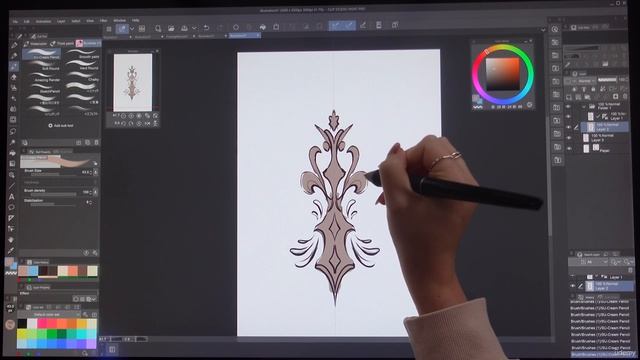Pick the orange swatch in Color History
The image size is (640, 360).
pyautogui.click(x=73, y=271)
